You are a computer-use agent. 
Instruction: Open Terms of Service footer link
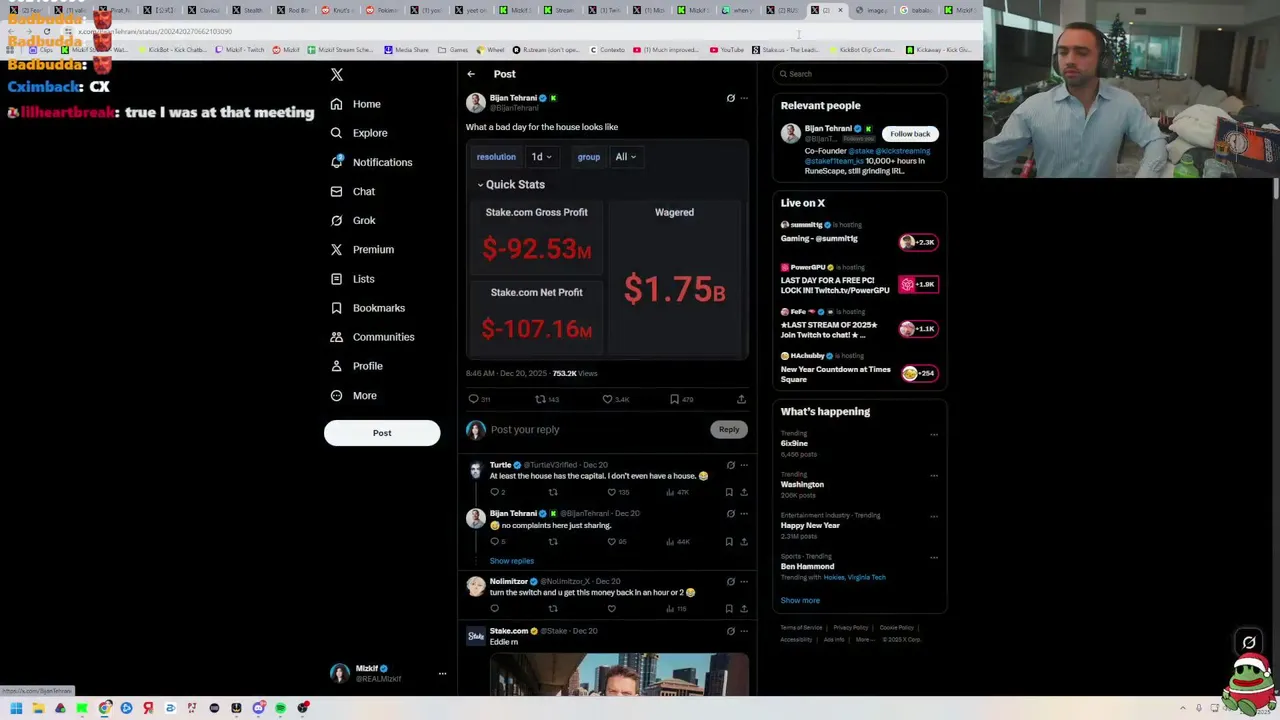tap(801, 628)
